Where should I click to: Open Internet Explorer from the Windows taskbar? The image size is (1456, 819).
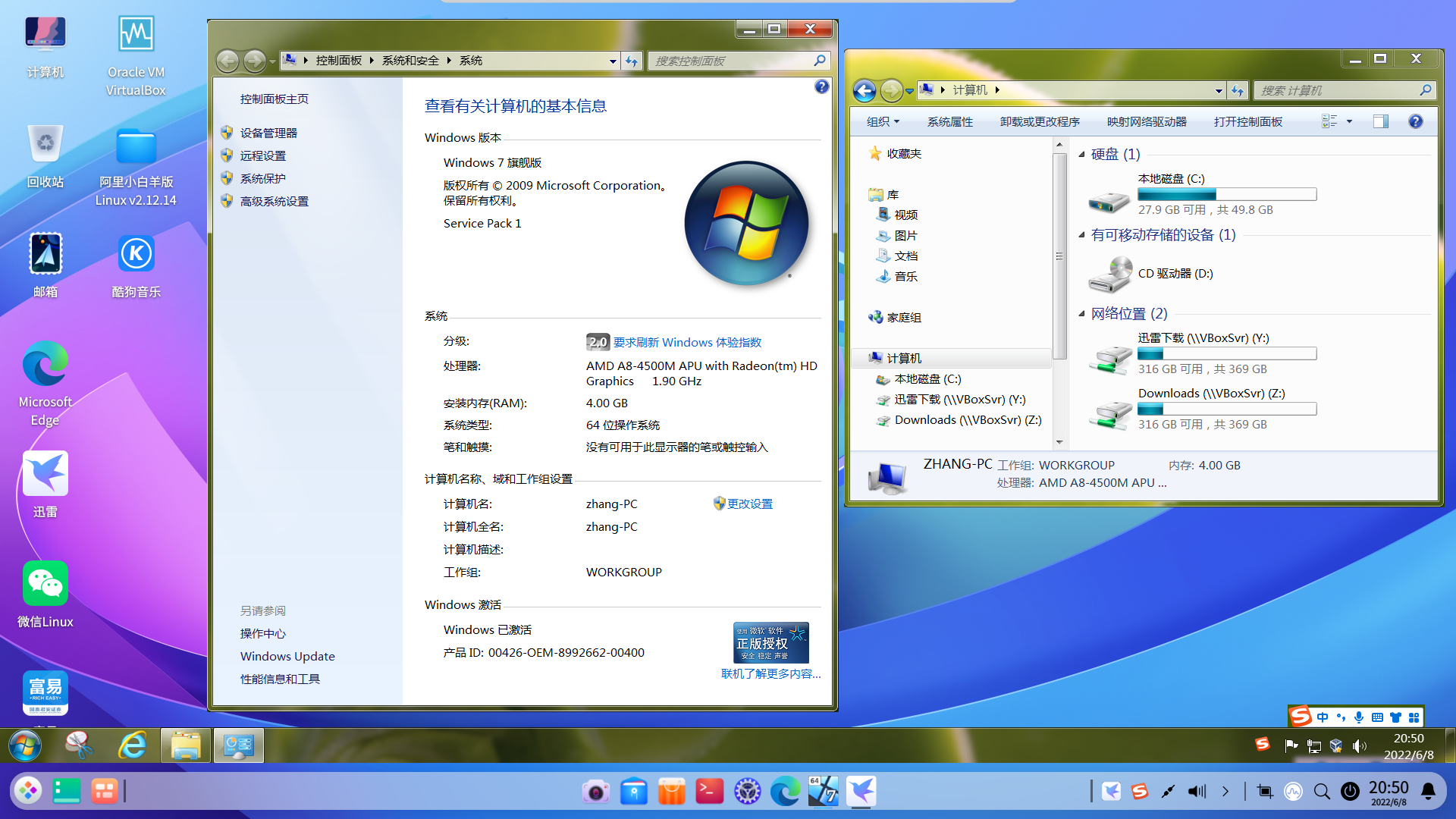133,745
